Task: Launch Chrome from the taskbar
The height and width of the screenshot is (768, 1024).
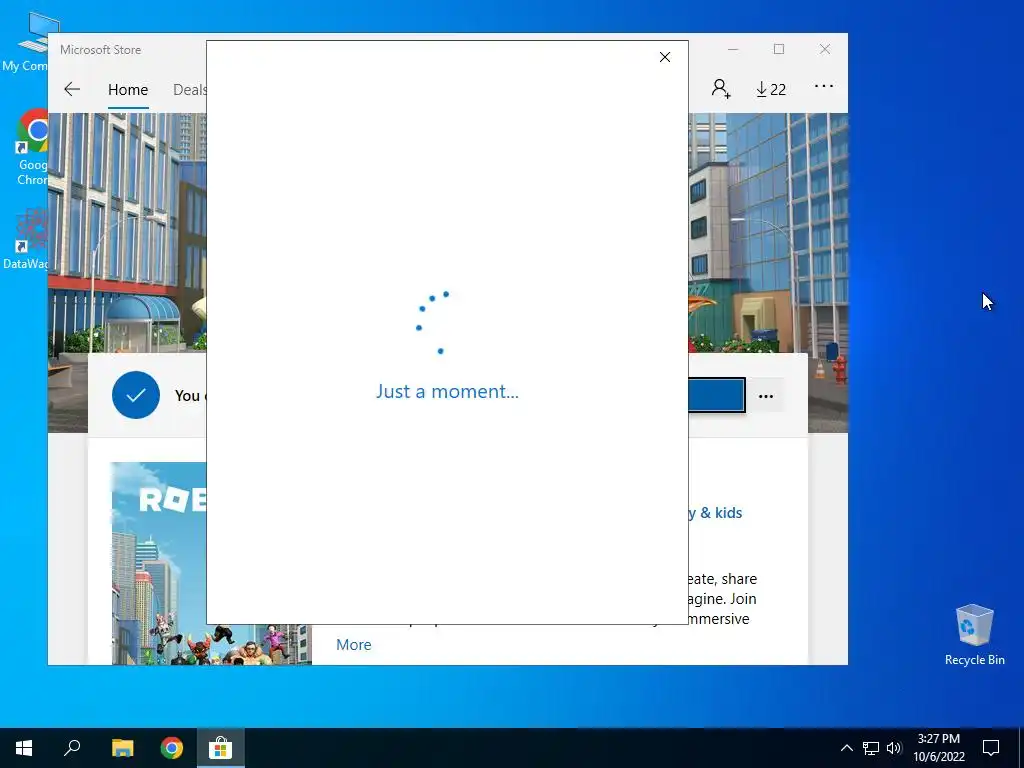Action: point(172,748)
